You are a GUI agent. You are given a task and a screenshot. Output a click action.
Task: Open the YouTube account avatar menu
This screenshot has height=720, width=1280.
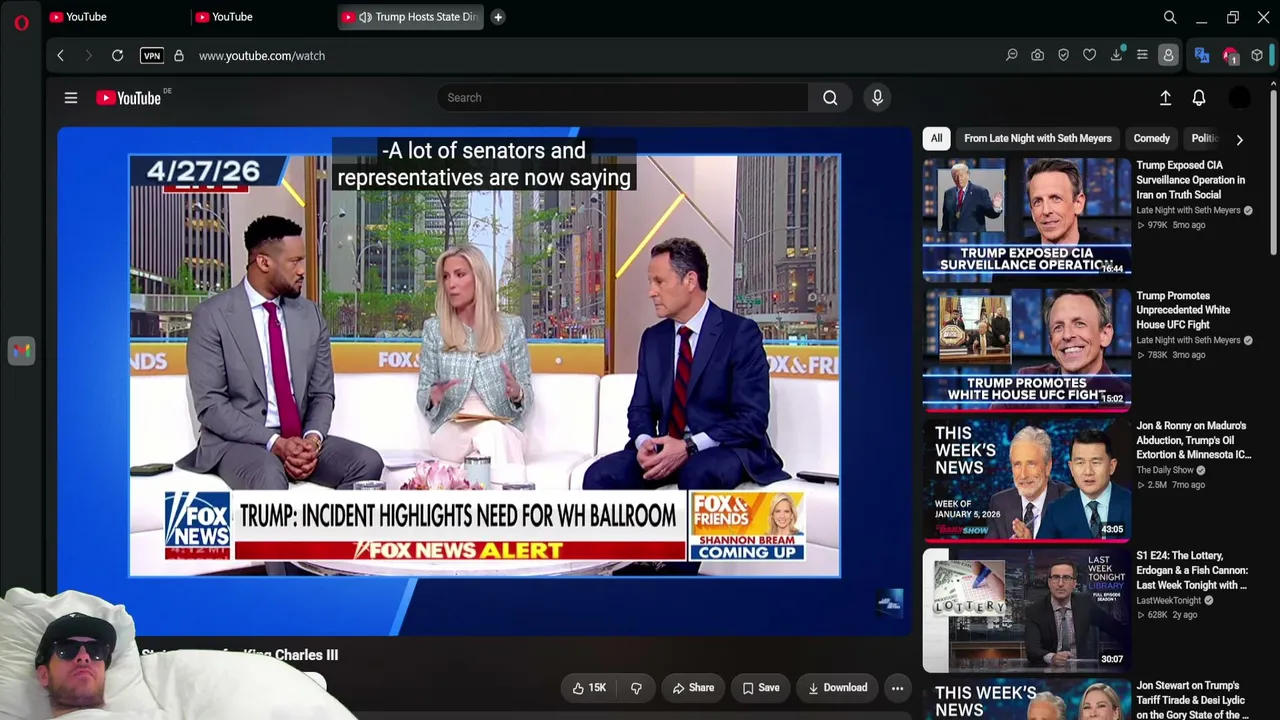(1239, 98)
